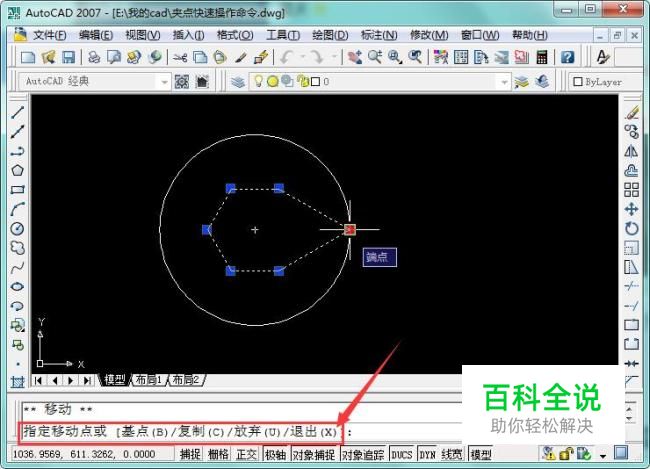Image resolution: width=650 pixels, height=469 pixels.
Task: Open the 格式(O) menu
Action: pyautogui.click(x=235, y=35)
